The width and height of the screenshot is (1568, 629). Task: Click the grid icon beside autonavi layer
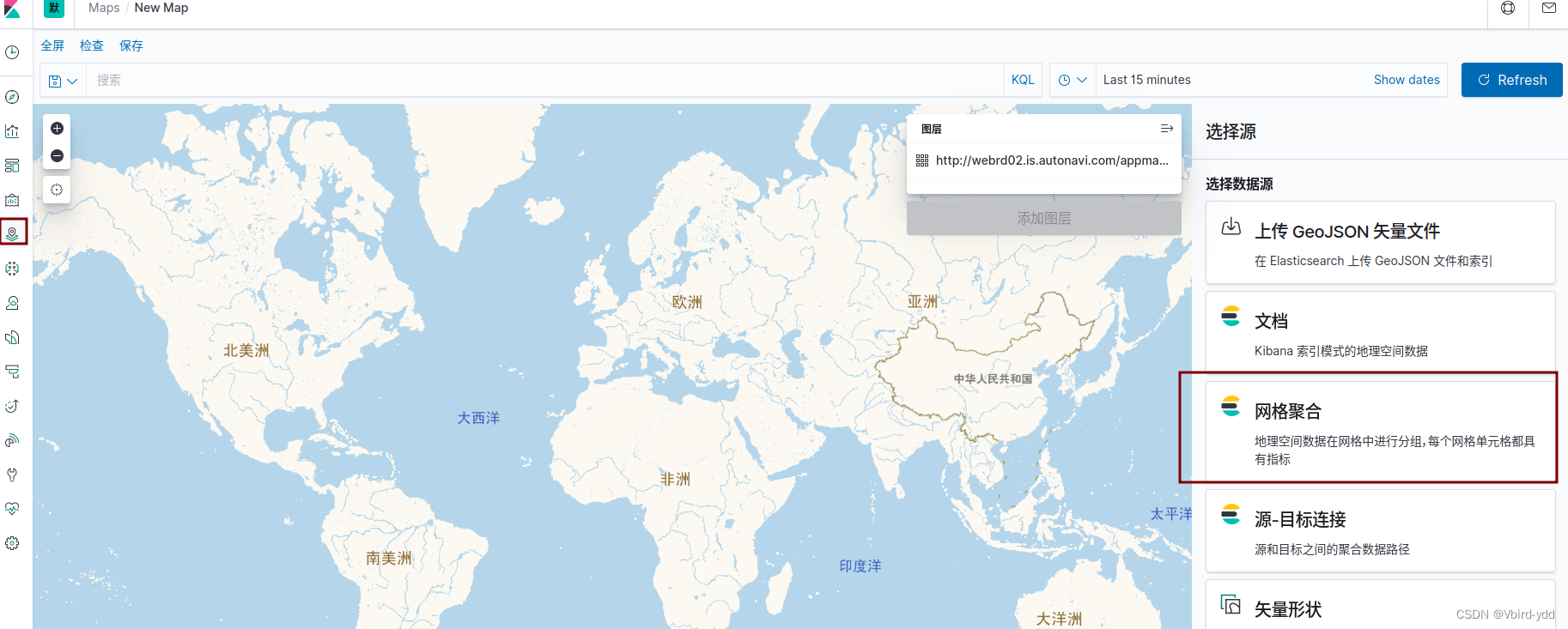coord(922,160)
